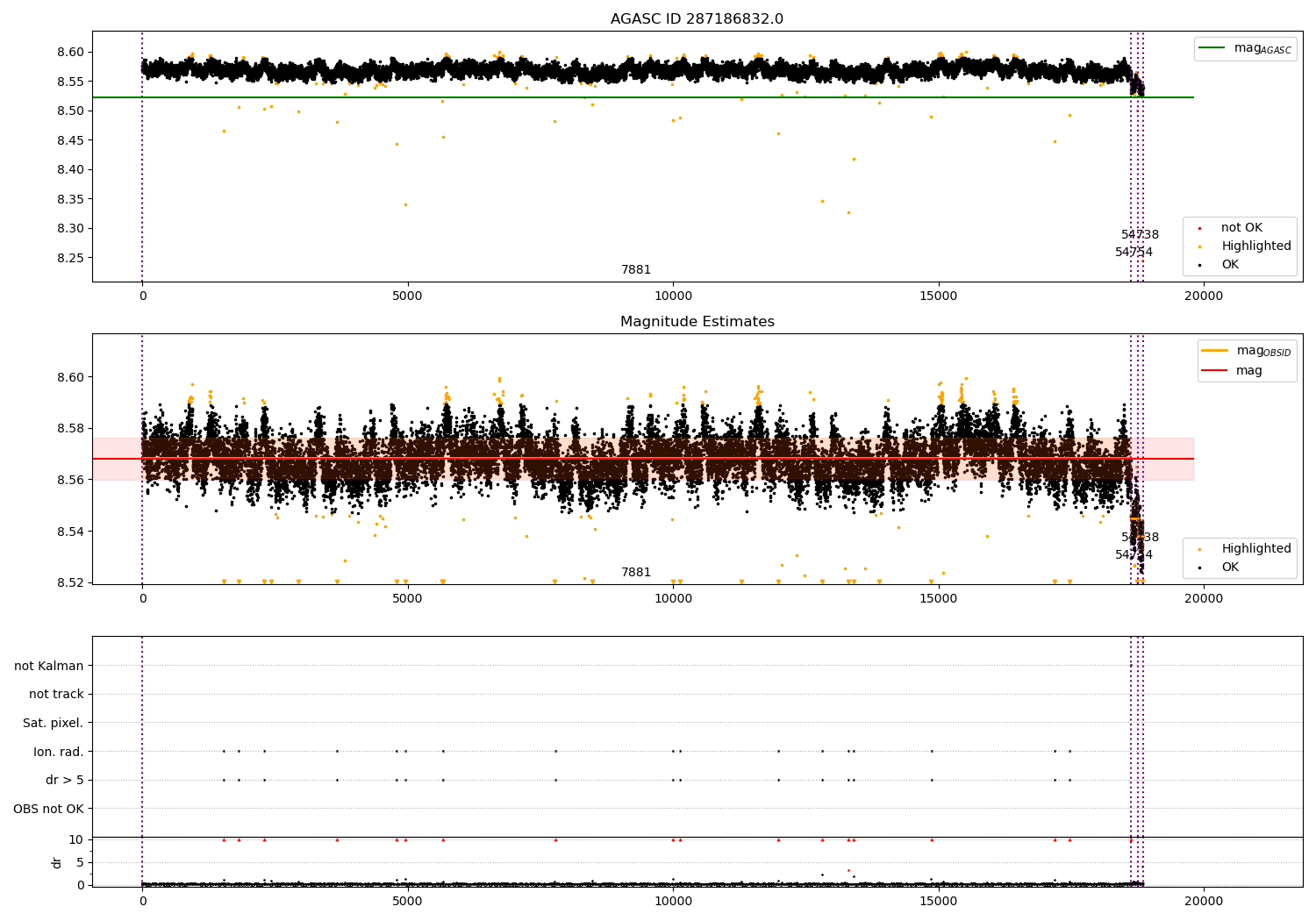Click the 15000 x-tick under top plot
Viewport: 1316px width, 921px height.
pos(939,296)
